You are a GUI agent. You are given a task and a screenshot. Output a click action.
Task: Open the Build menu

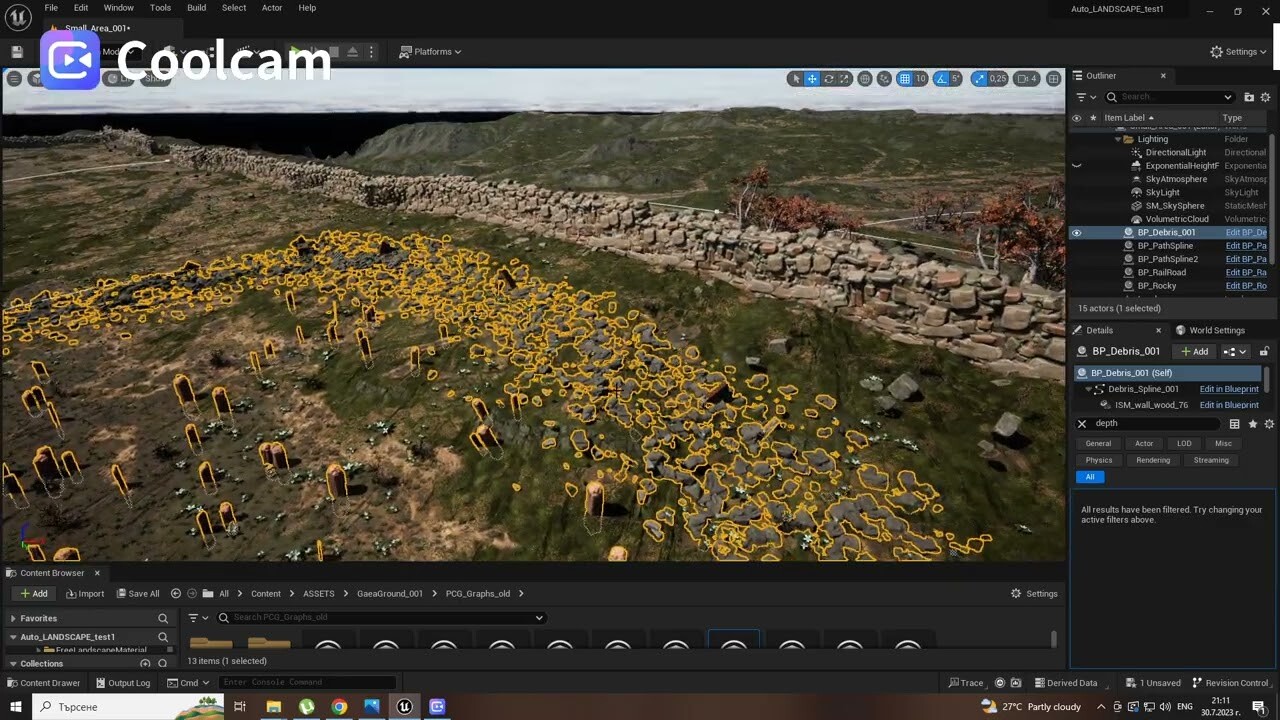(x=196, y=8)
